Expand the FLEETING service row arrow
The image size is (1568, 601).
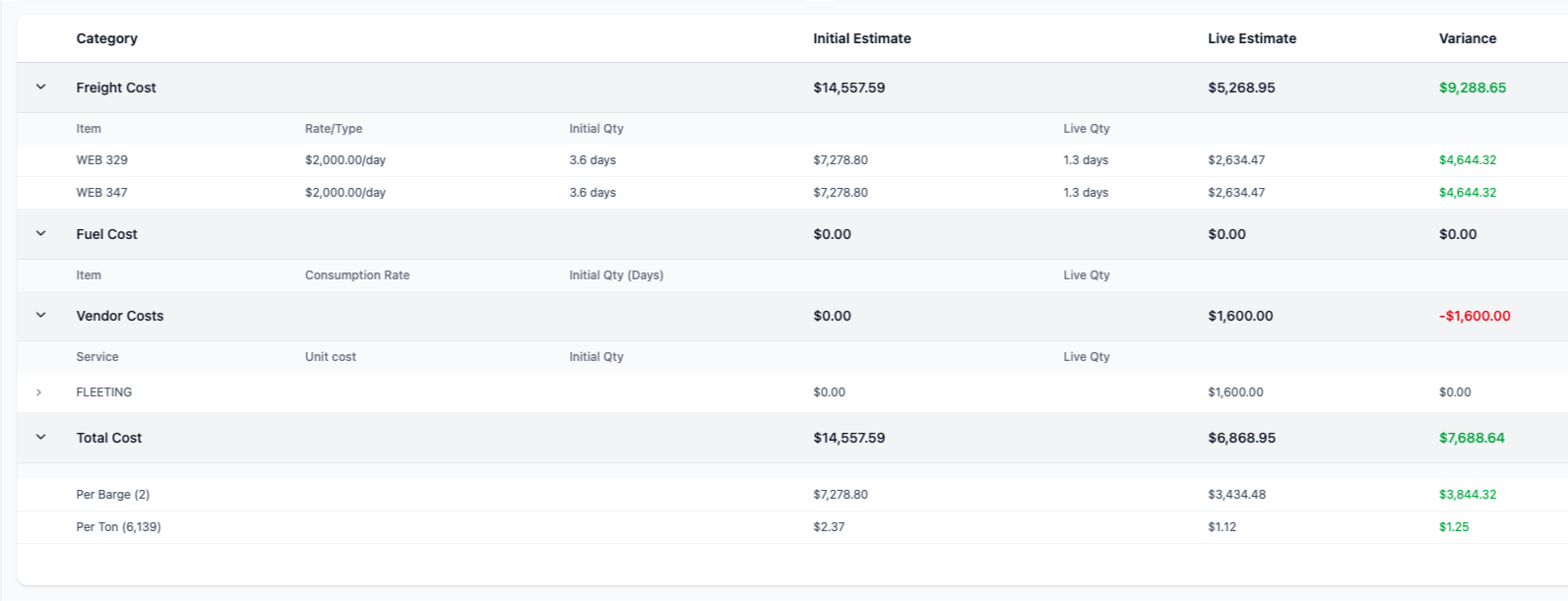coord(39,392)
